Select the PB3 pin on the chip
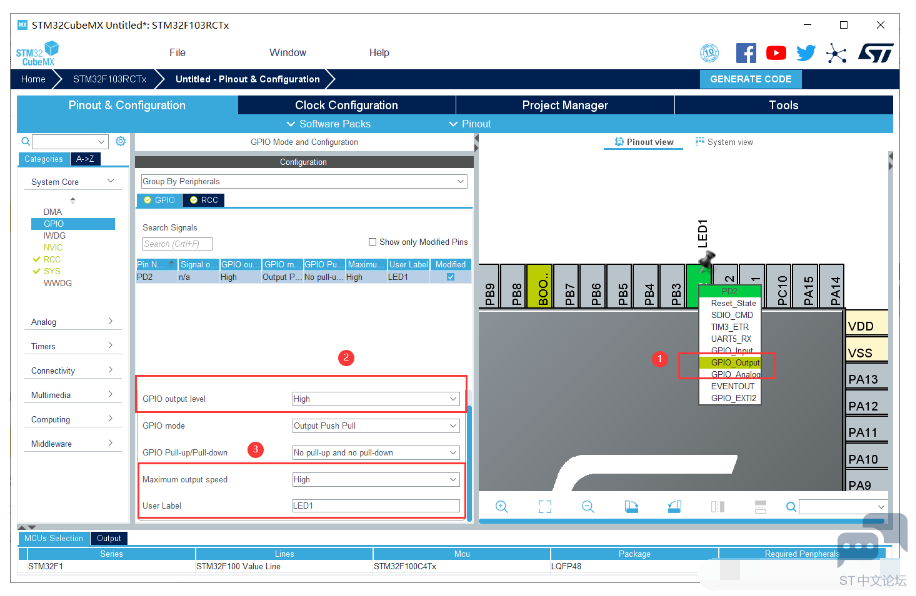The width and height of the screenshot is (916, 596). (675, 286)
